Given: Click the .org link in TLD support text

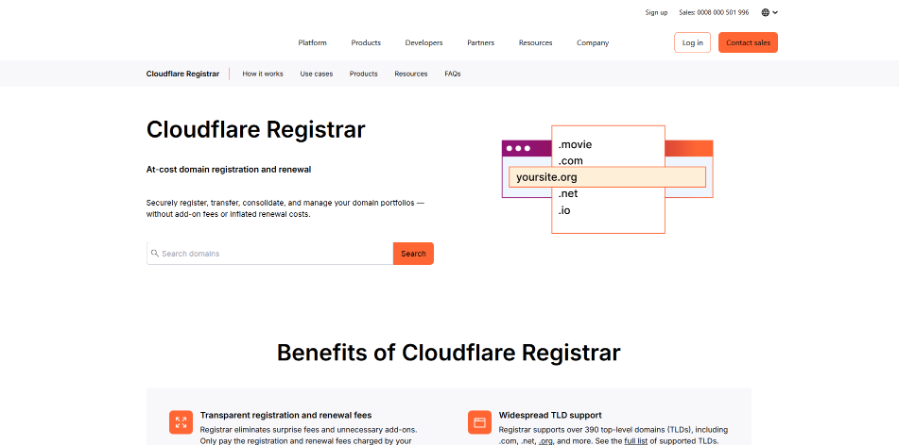Looking at the screenshot, I should pos(545,441).
